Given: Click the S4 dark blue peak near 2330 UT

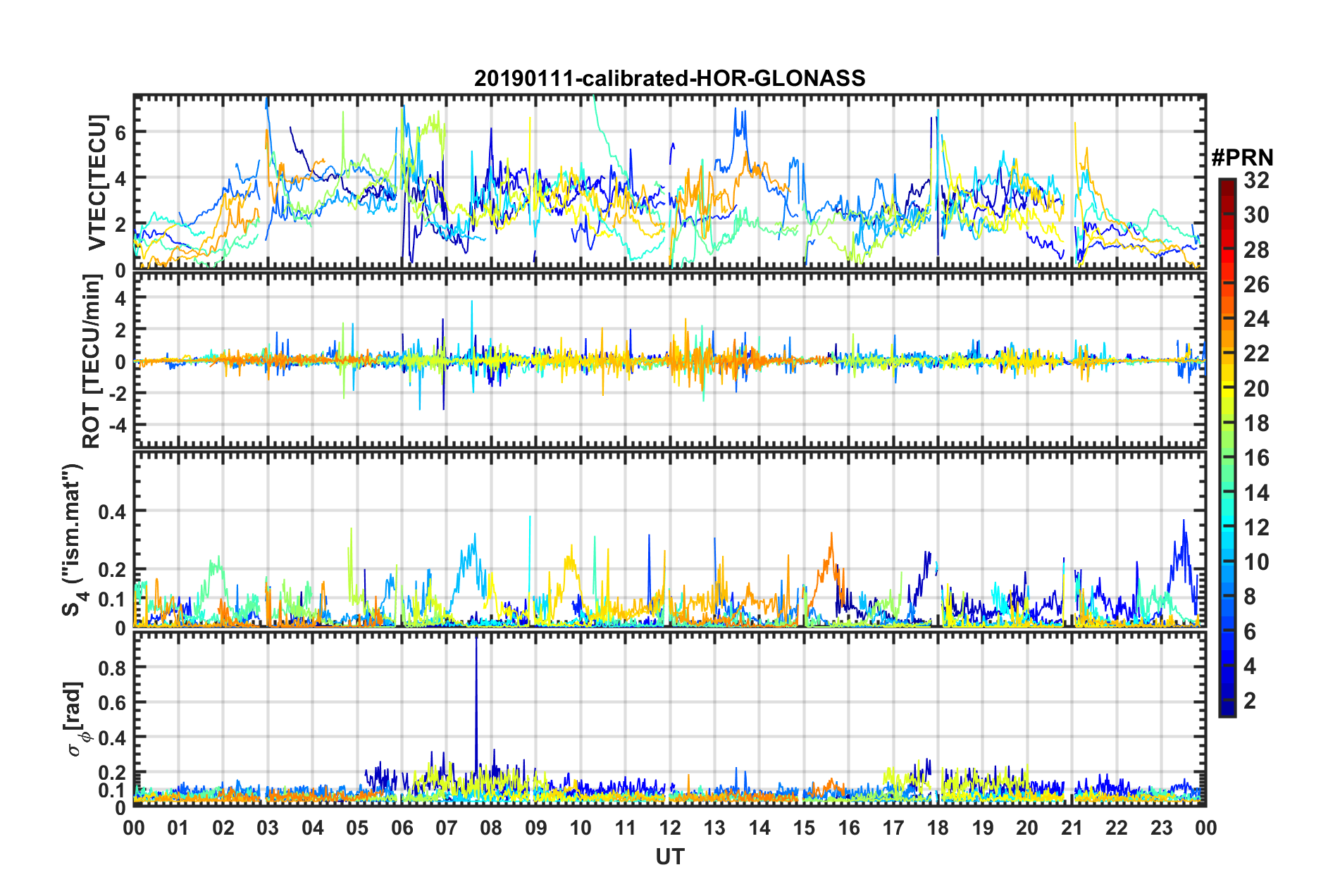Looking at the screenshot, I should pos(1184,556).
